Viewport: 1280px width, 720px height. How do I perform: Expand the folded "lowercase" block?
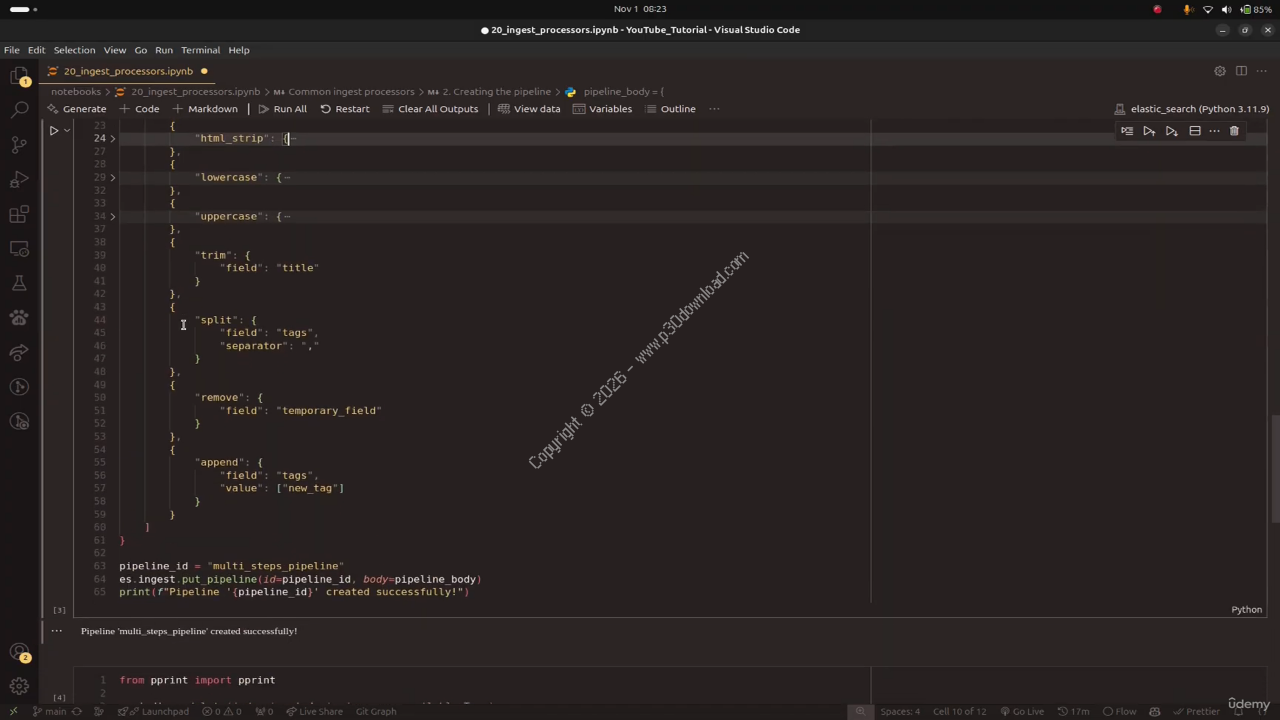[112, 177]
